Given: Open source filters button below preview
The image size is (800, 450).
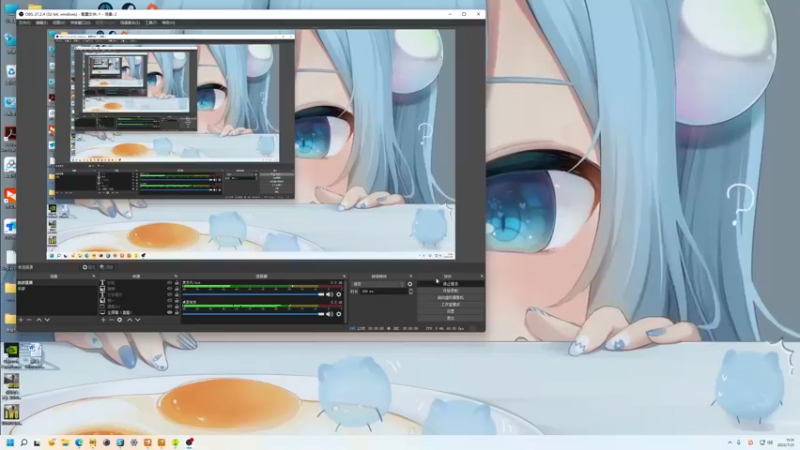Looking at the screenshot, I should pos(107,267).
